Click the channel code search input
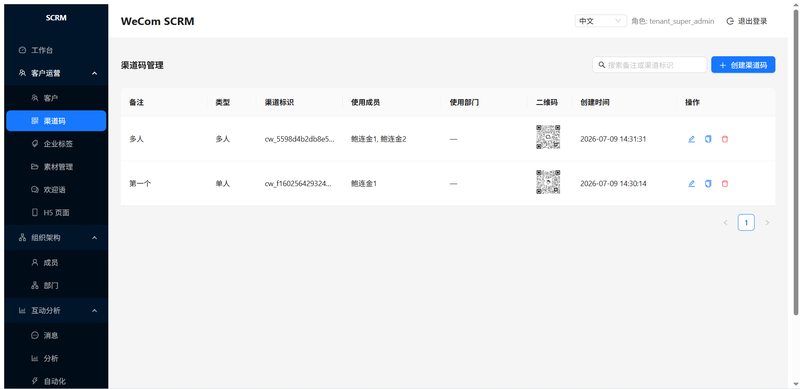 pos(649,65)
